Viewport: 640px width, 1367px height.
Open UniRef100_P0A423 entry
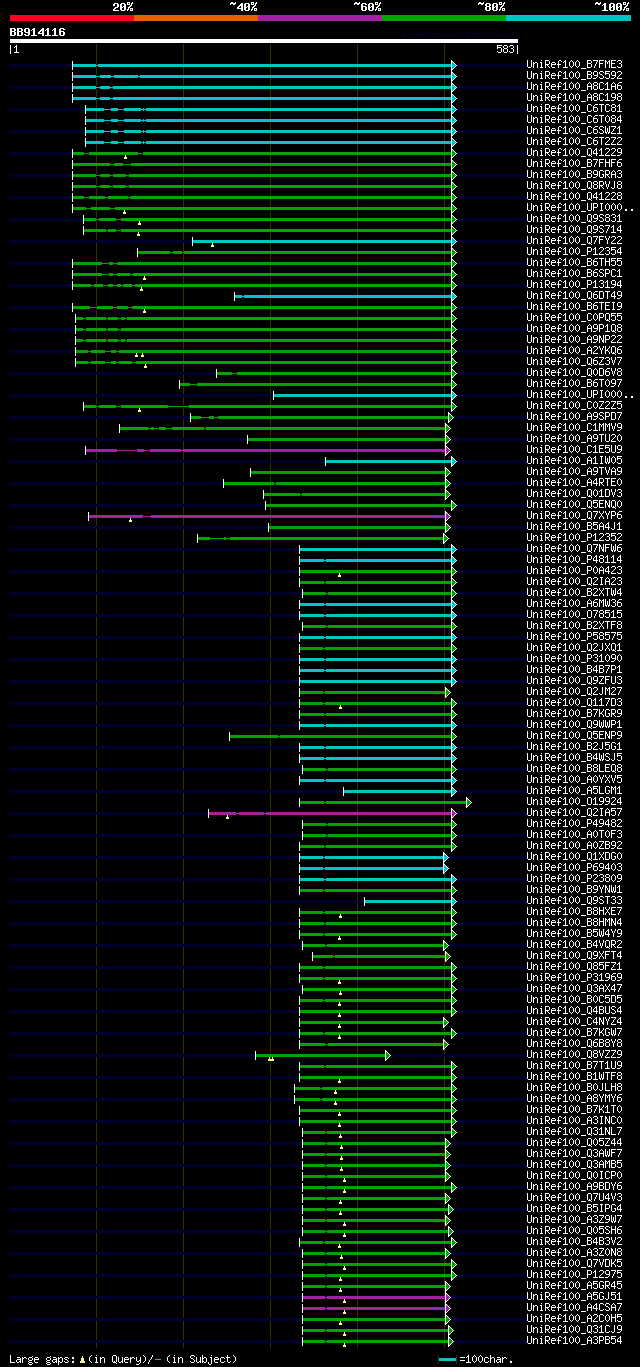574,571
